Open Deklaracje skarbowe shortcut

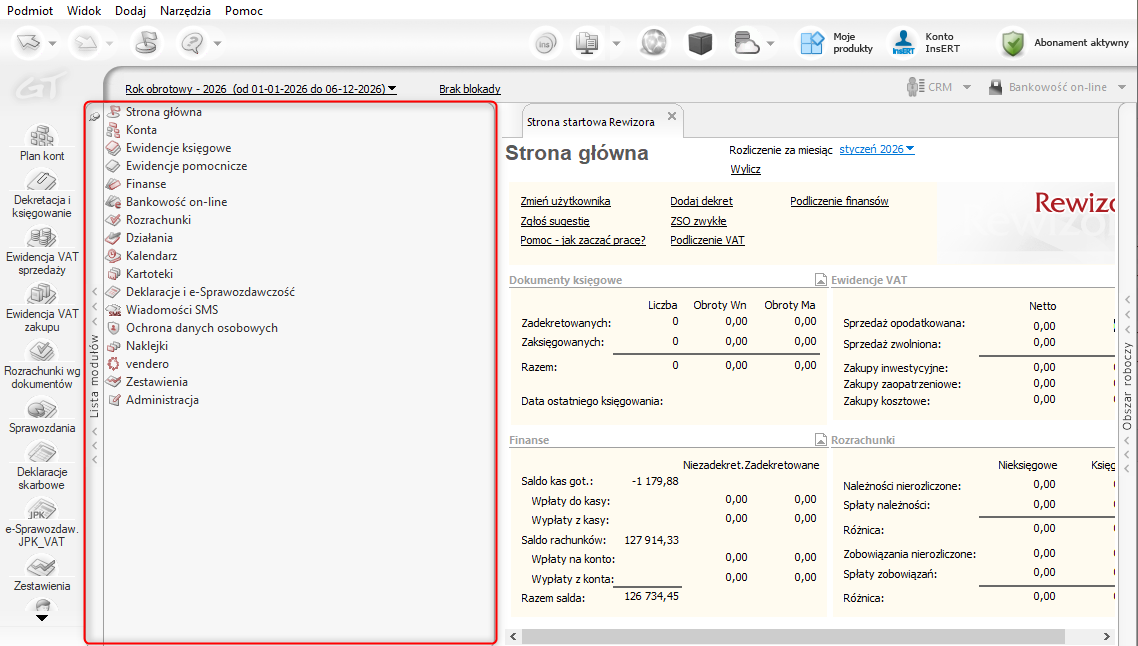click(42, 466)
